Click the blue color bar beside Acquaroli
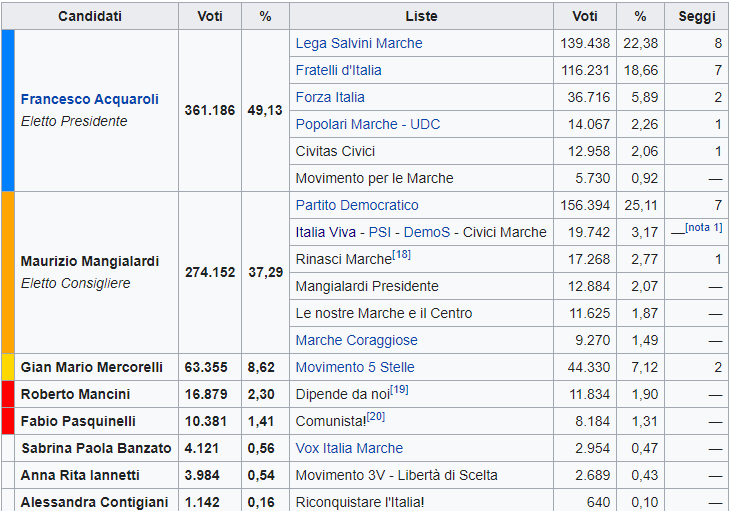Viewport: 729px width, 511px height. [x=8, y=110]
